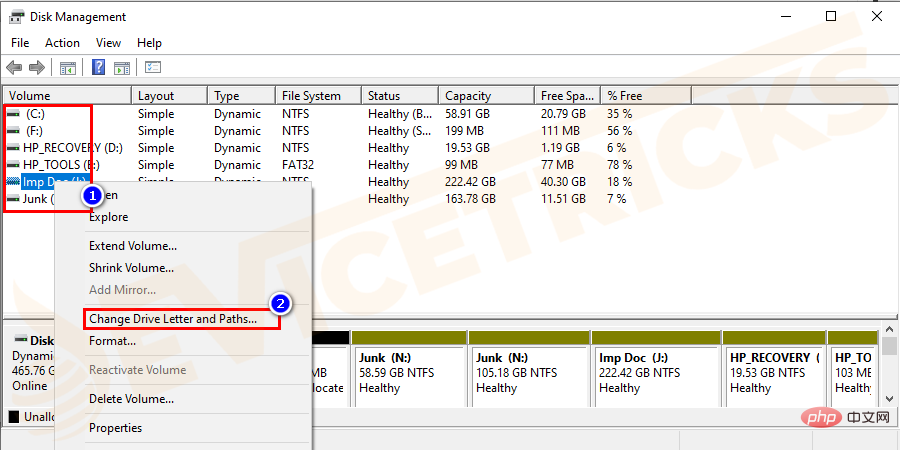This screenshot has height=450, width=900.
Task: Click the scrollbar down arrow in disk pane
Action: tap(889, 399)
